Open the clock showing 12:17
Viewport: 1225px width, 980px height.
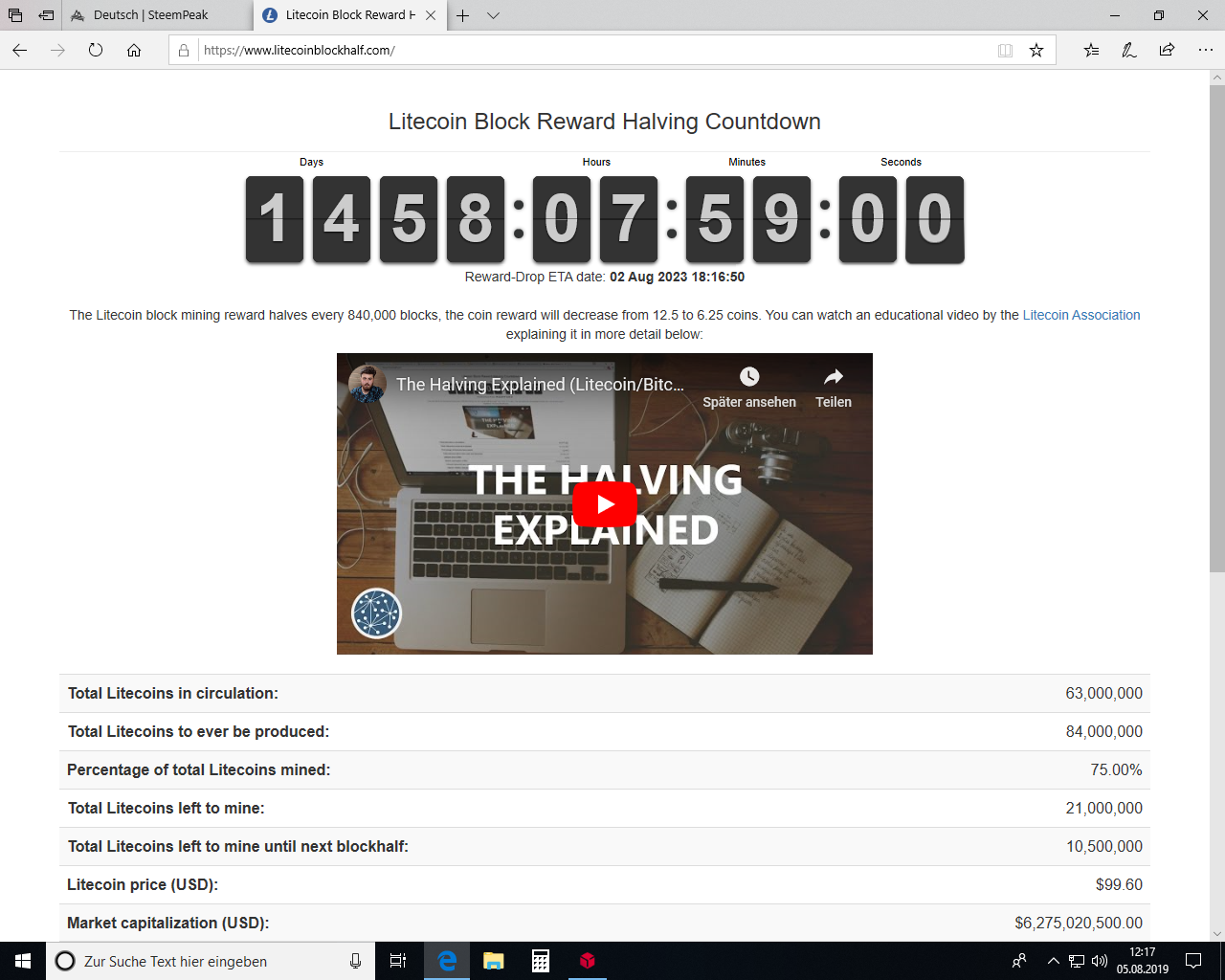point(1143,961)
